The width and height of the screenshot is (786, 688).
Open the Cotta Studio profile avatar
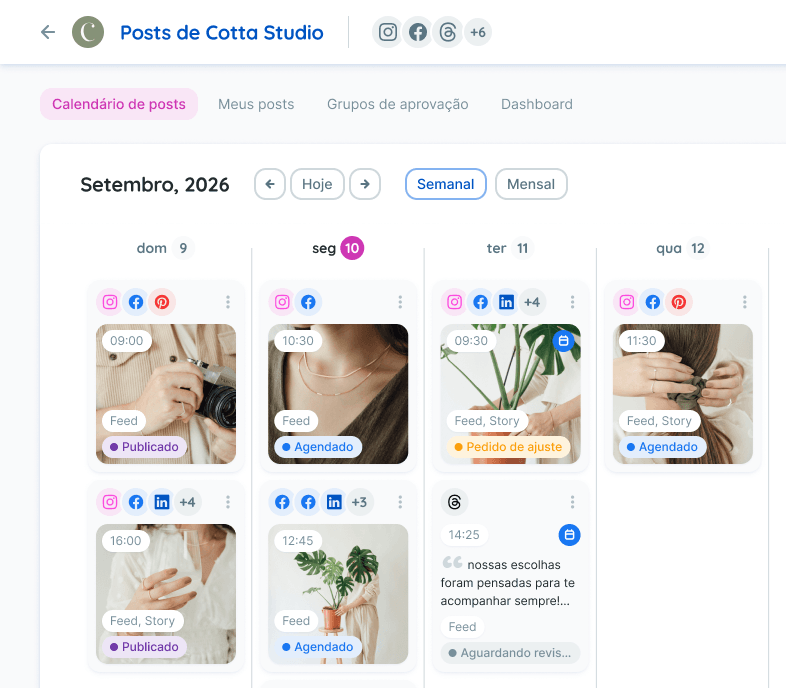[x=88, y=32]
